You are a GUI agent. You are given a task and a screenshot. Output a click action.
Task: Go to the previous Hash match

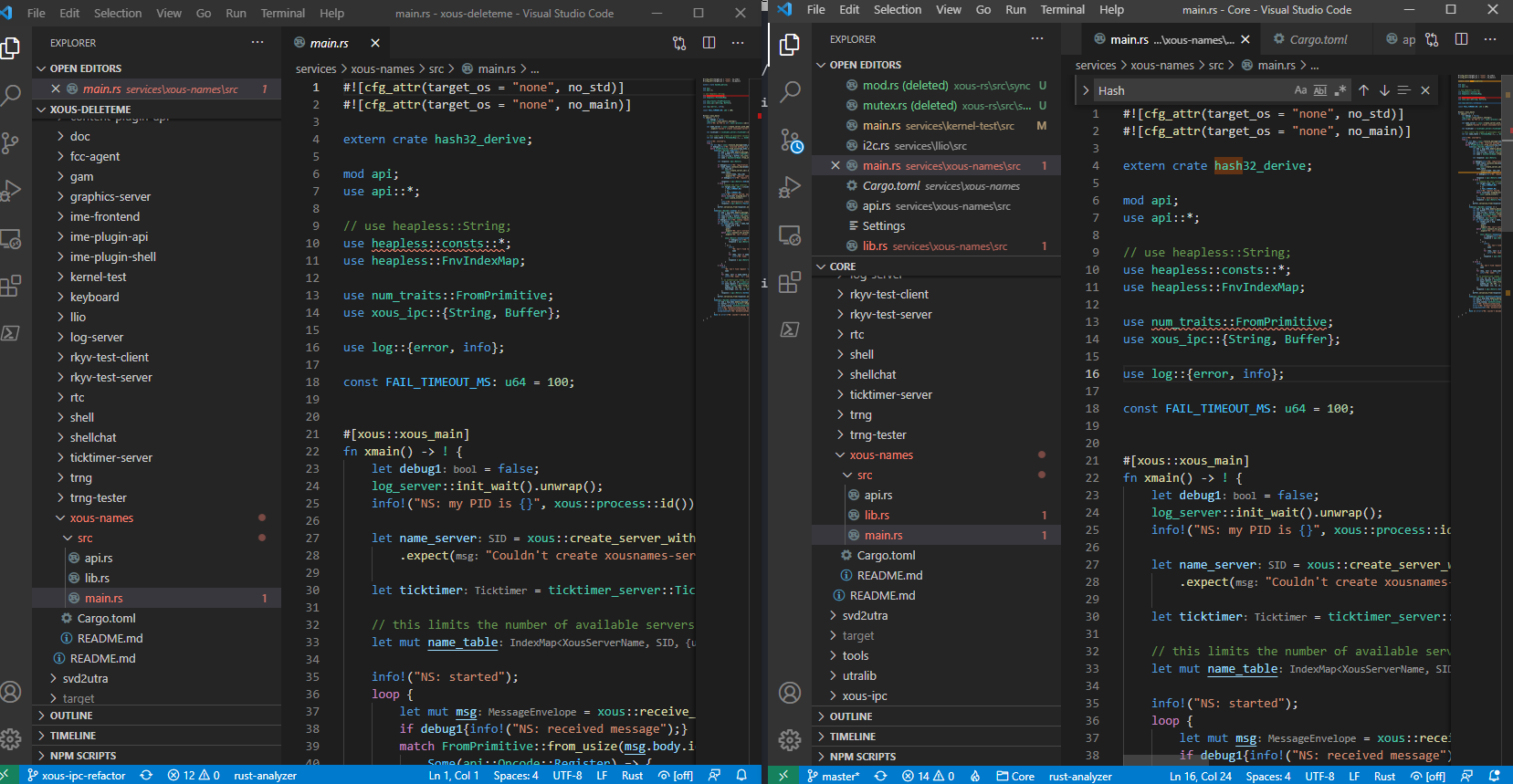(x=1363, y=90)
